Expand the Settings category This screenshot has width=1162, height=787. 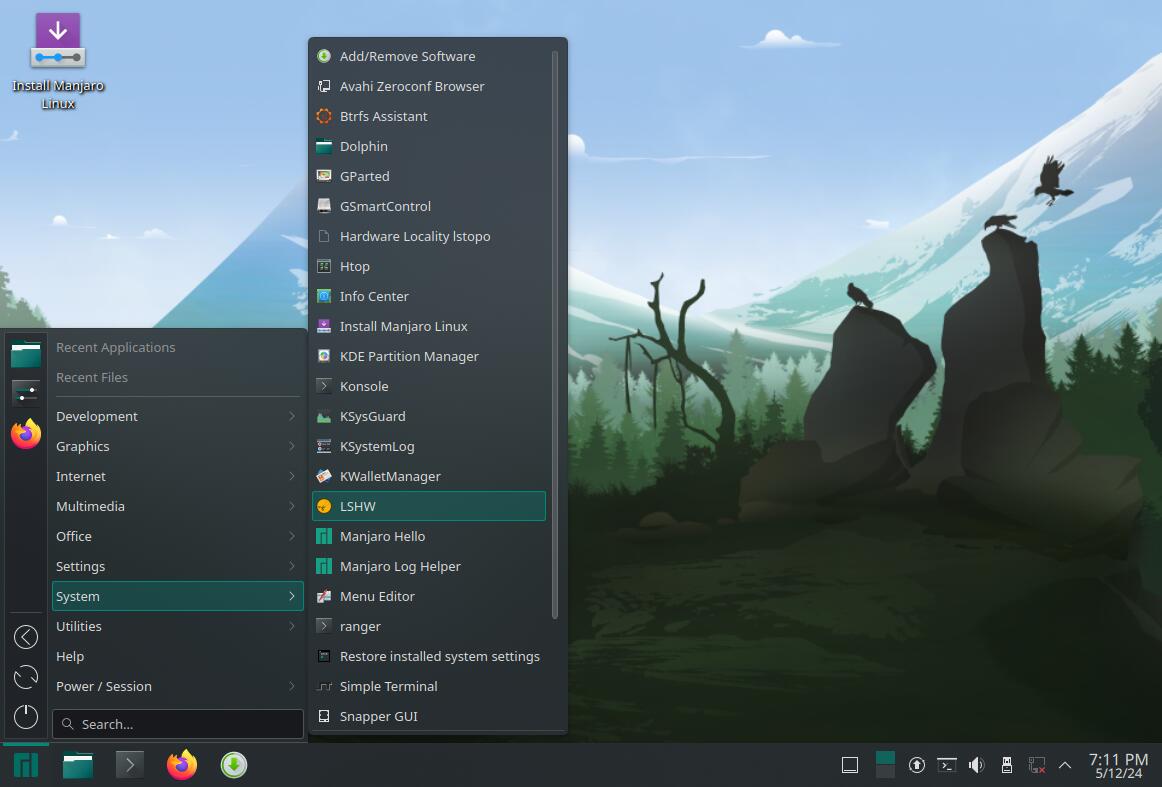(178, 566)
